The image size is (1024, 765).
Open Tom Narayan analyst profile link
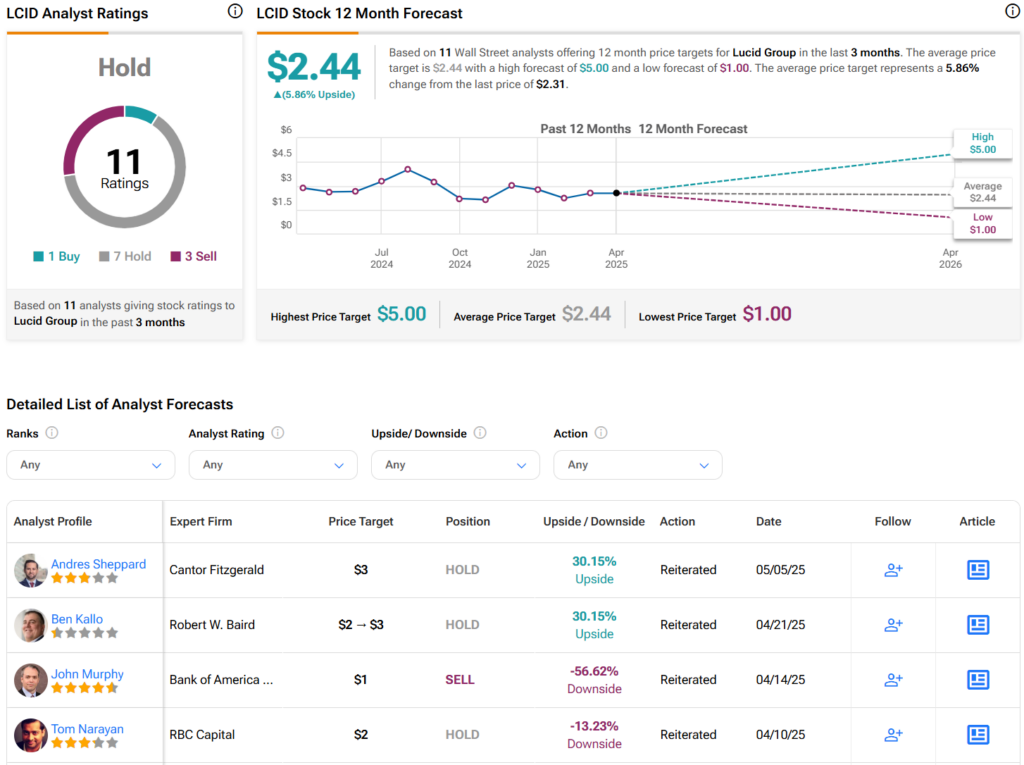[x=87, y=729]
